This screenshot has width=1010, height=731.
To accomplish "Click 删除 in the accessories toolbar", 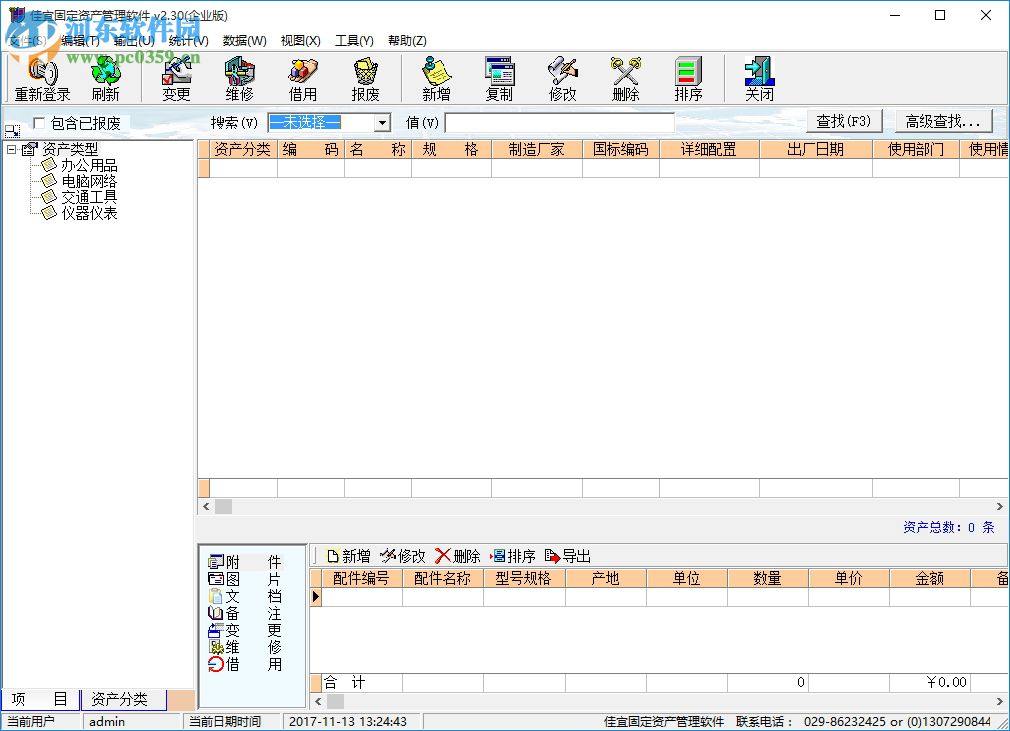I will click(x=458, y=556).
